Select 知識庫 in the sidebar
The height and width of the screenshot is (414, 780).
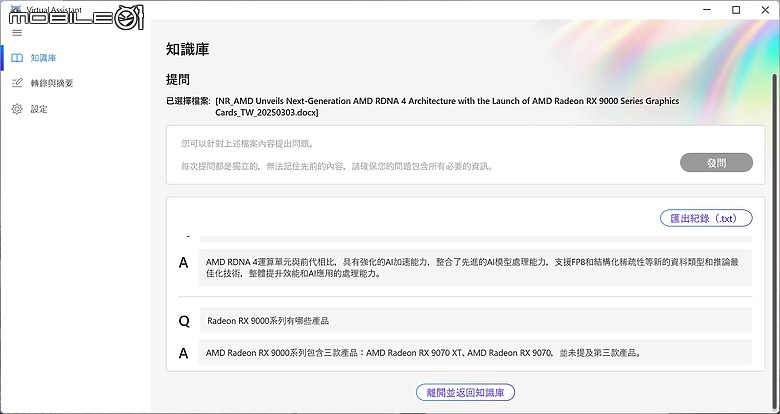43,58
